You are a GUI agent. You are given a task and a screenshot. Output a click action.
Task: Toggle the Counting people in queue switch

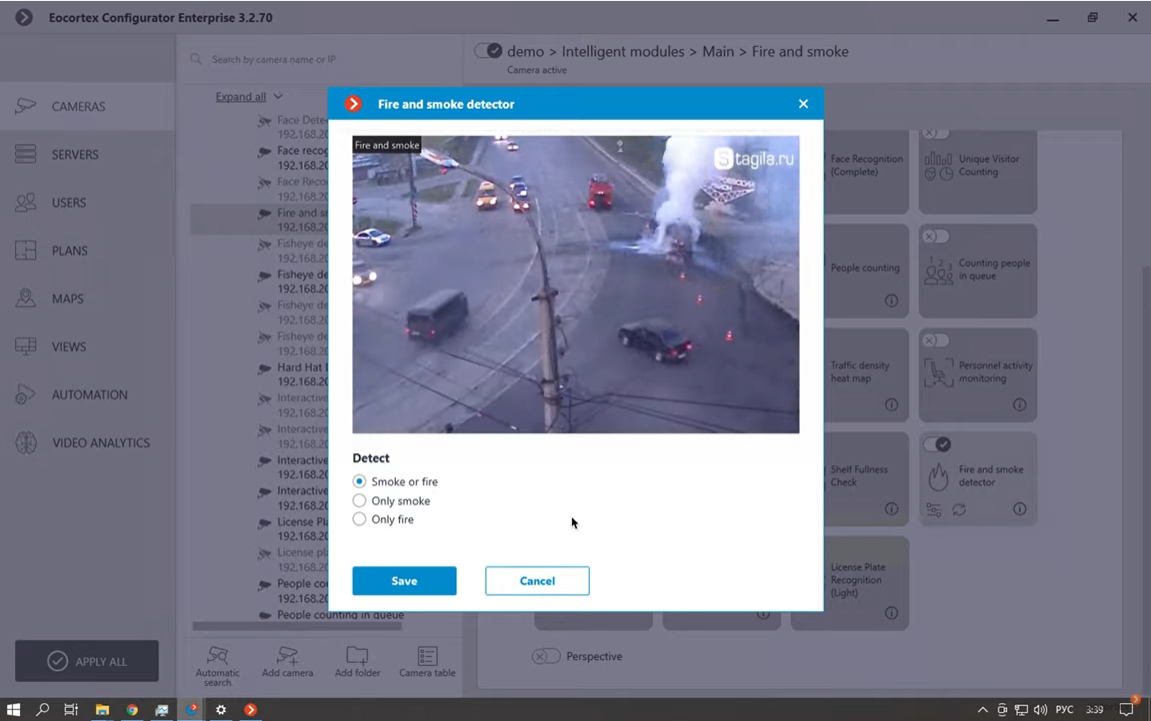(x=936, y=236)
